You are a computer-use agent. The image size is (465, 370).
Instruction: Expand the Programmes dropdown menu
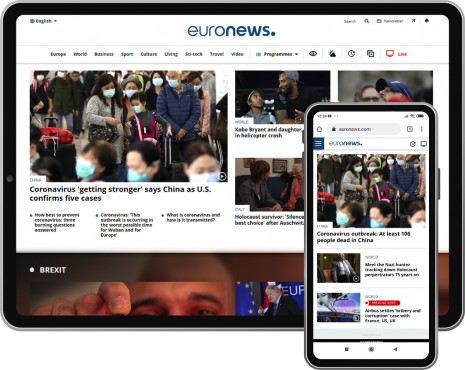277,54
